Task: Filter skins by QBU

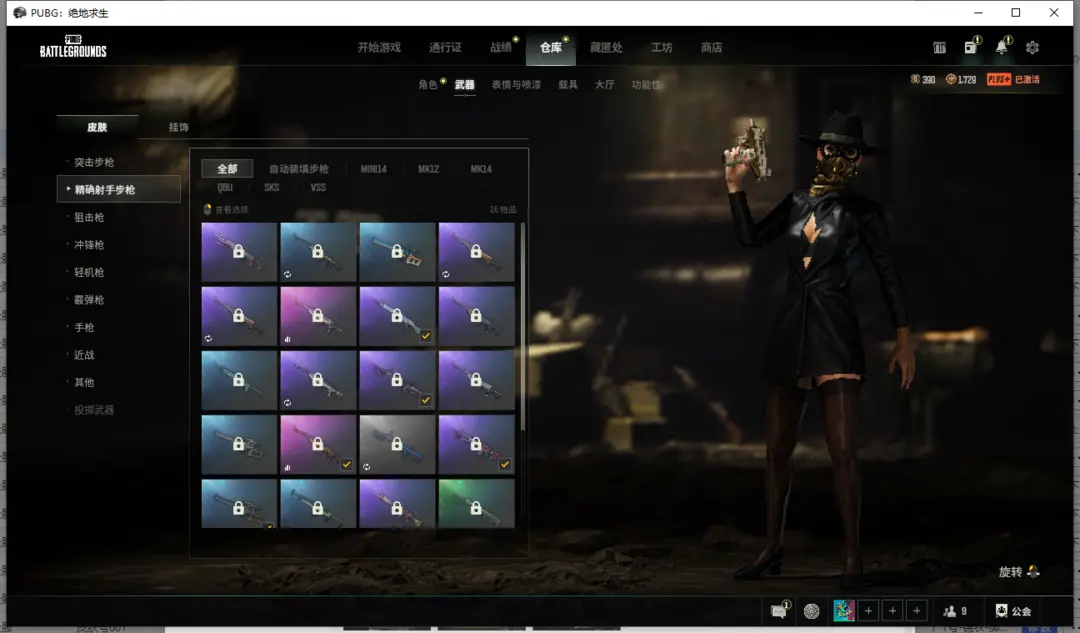Action: pos(225,187)
